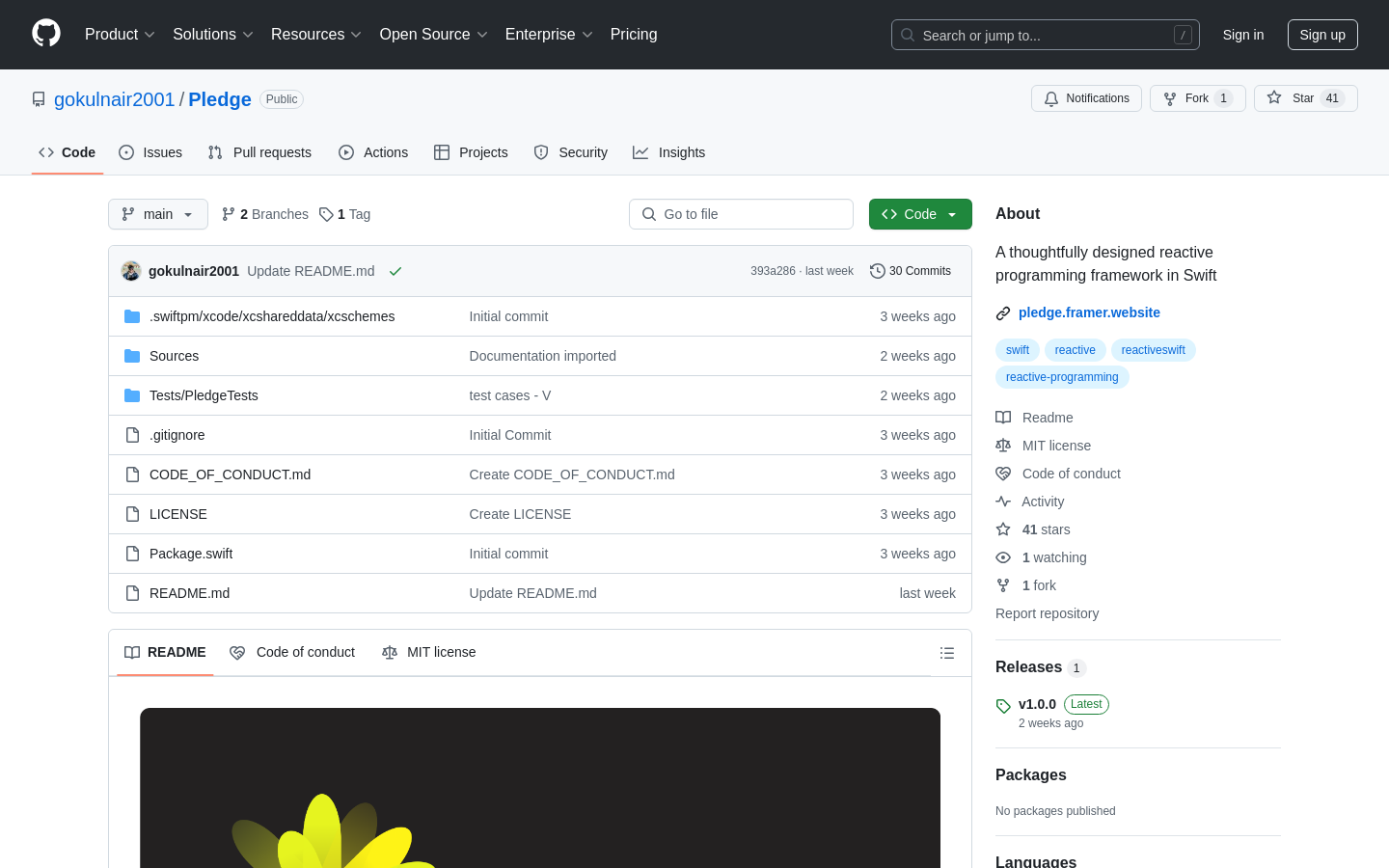Click Sign in
The image size is (1389, 868).
pos(1243,35)
